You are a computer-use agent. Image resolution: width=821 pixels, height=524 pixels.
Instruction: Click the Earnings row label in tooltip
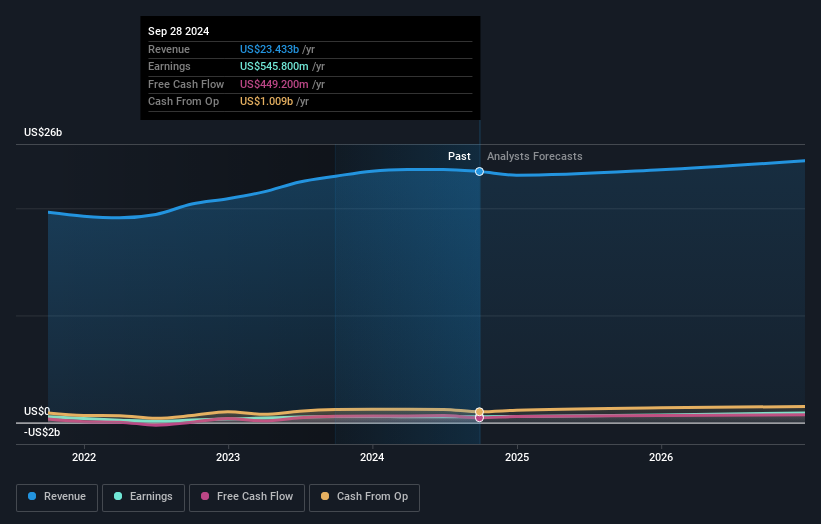click(x=169, y=66)
